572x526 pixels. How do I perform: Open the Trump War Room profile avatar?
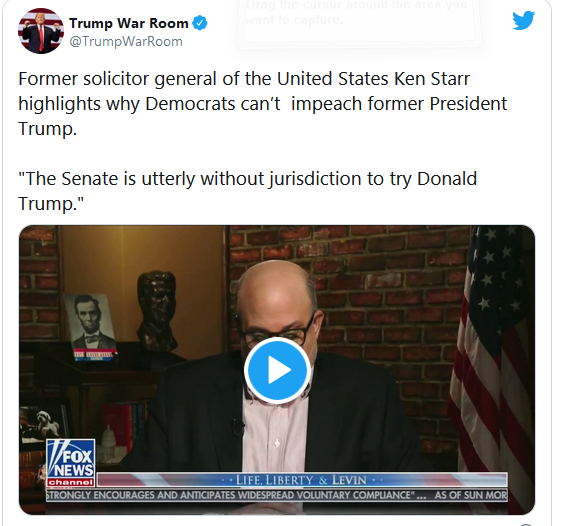(x=40, y=31)
